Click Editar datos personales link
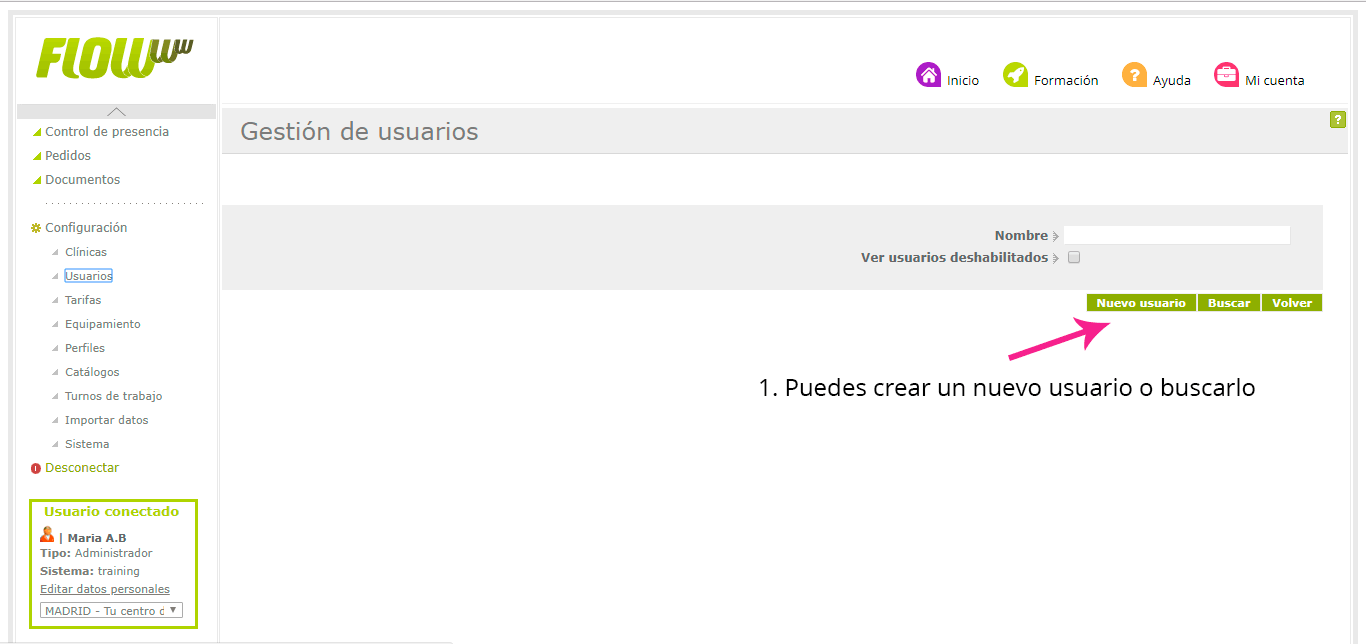This screenshot has height=644, width=1366. (105, 589)
